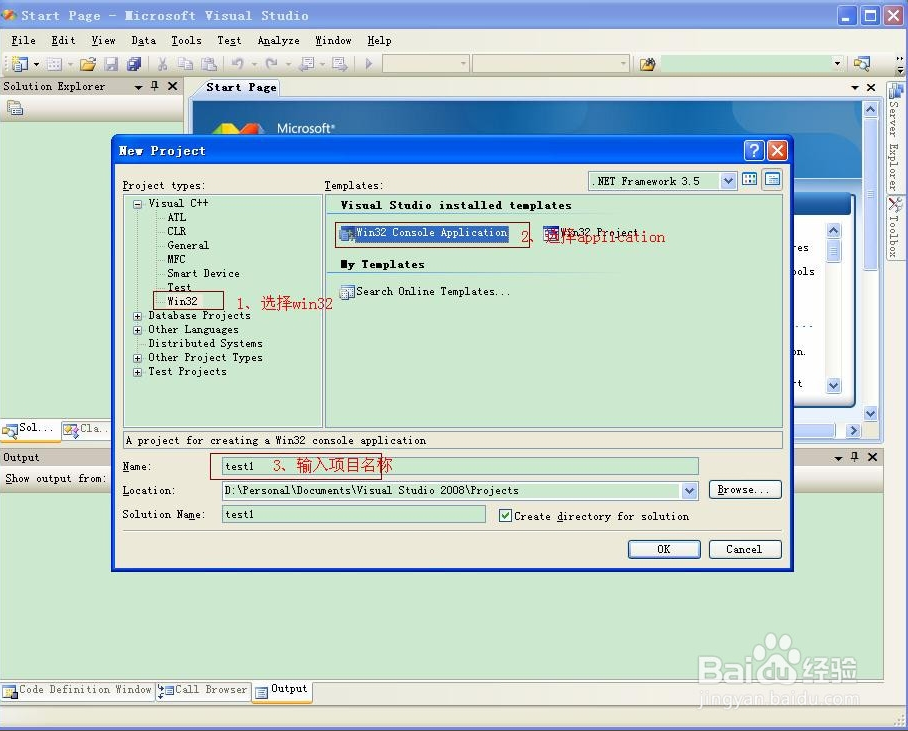Click the Redo arrow icon
The width and height of the screenshot is (908, 731).
pyautogui.click(x=271, y=63)
